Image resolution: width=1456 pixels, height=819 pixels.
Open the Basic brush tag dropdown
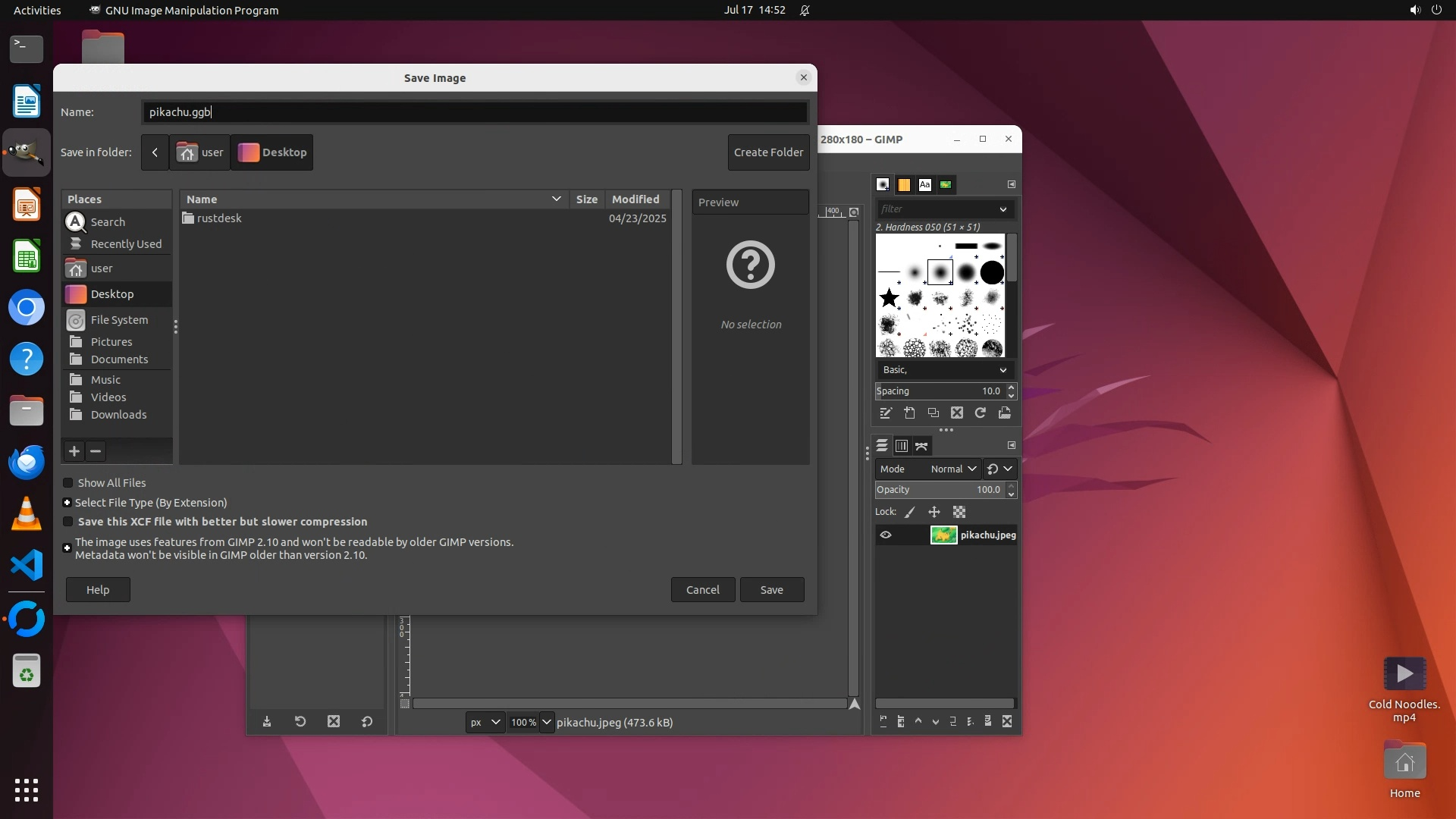point(944,370)
